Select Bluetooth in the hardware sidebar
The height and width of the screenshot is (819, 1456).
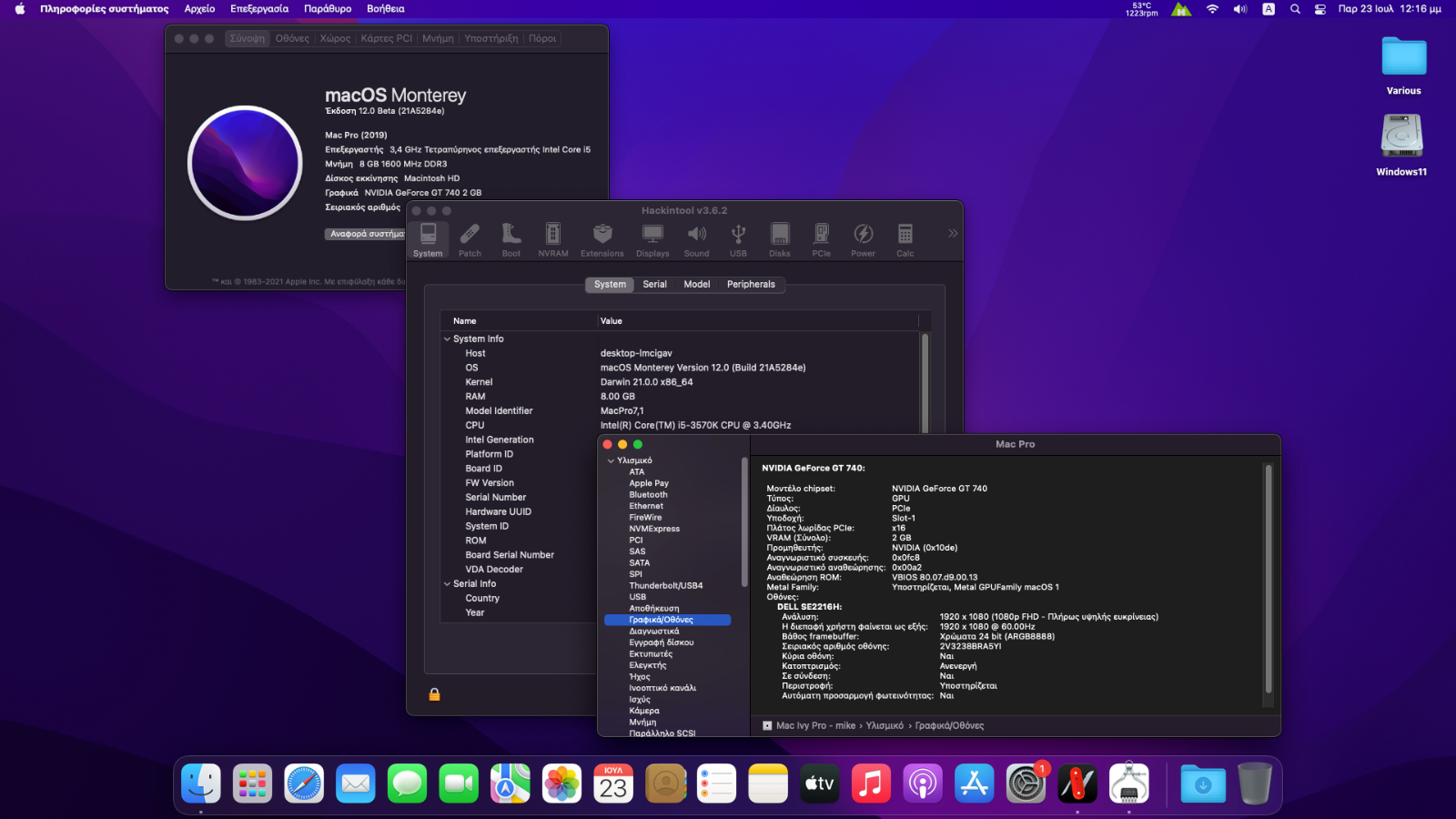[x=648, y=495]
